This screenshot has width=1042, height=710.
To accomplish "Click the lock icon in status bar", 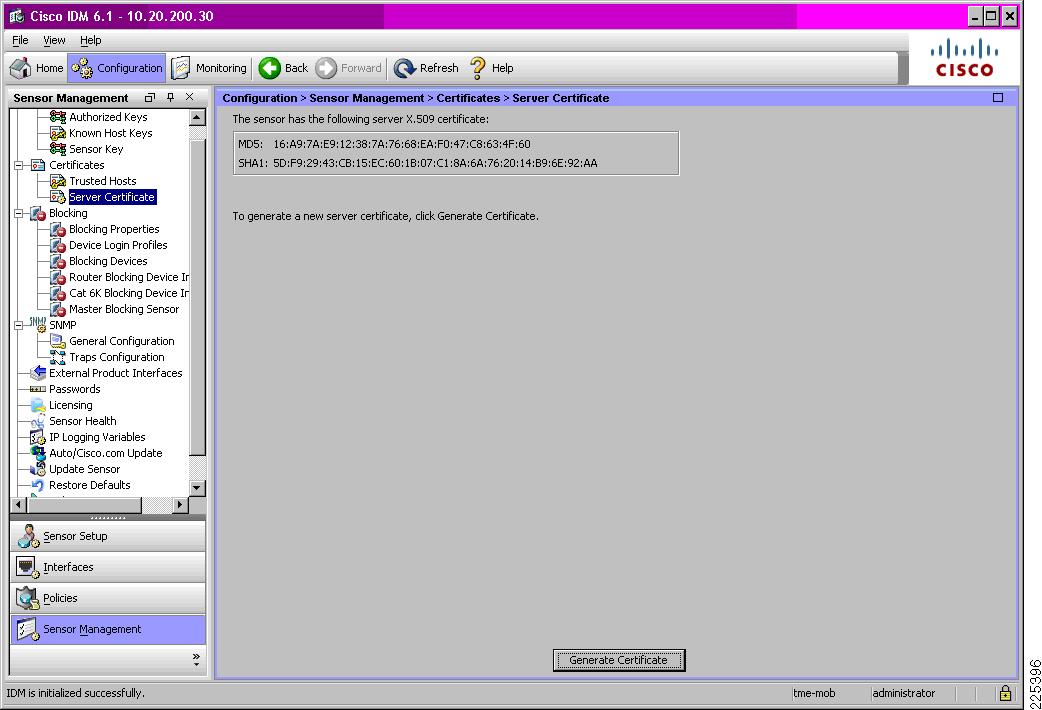I will [1005, 693].
